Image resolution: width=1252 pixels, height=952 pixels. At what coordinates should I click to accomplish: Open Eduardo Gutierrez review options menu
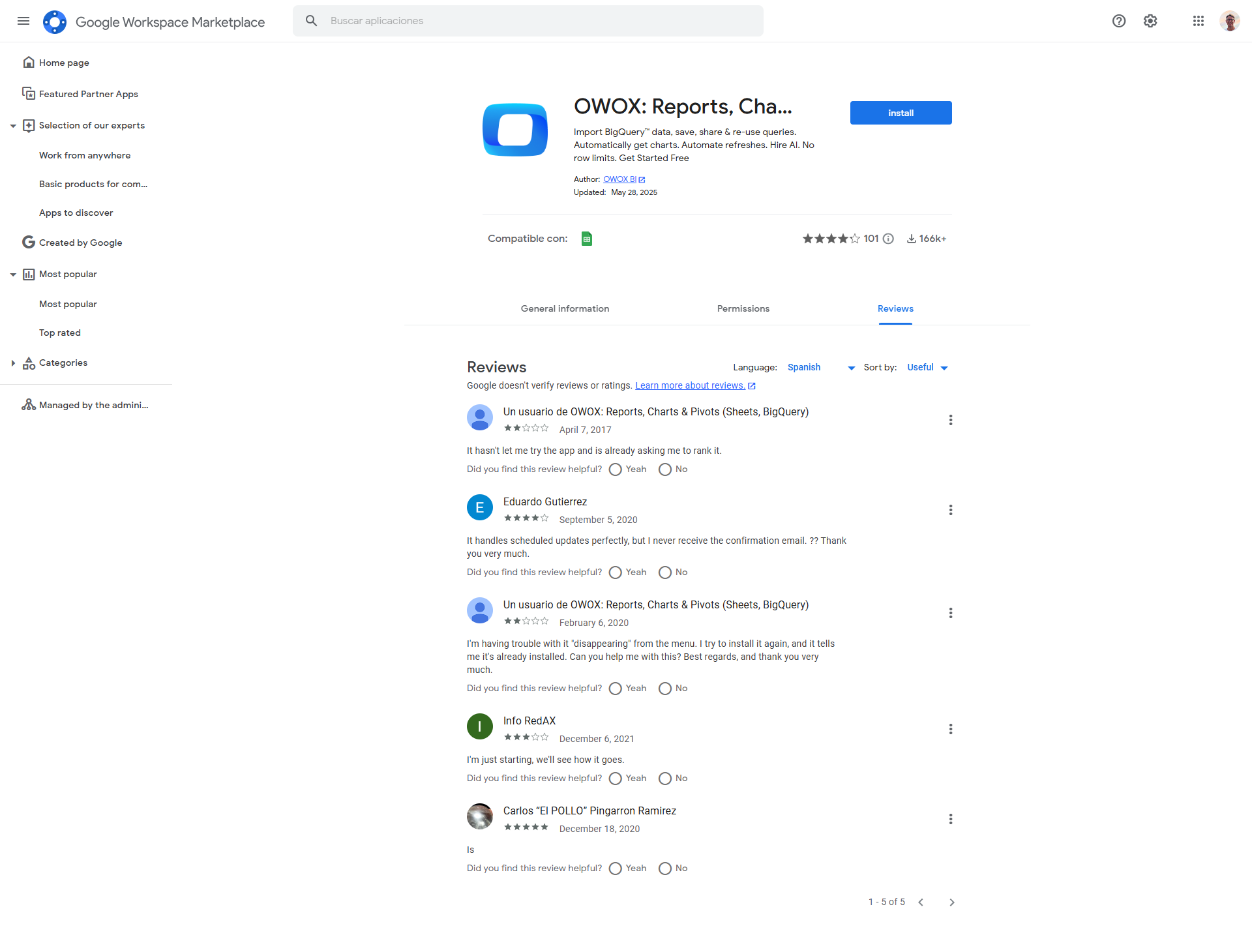point(951,510)
